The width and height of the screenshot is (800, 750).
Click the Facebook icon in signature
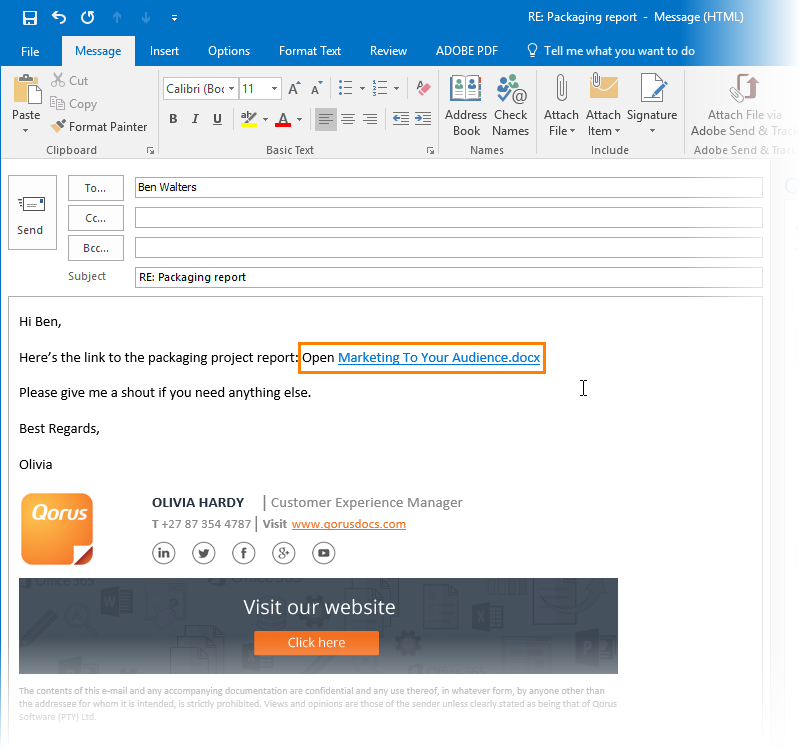click(244, 553)
